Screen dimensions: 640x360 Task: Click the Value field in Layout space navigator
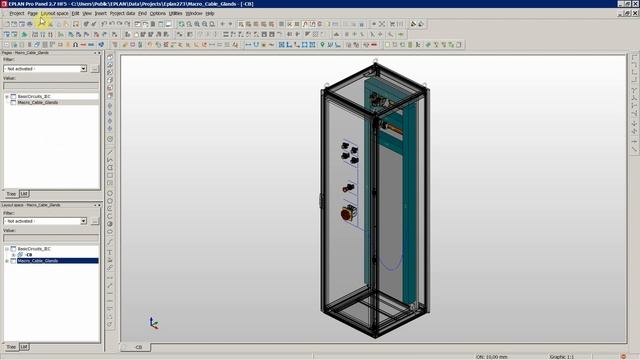tap(51, 238)
